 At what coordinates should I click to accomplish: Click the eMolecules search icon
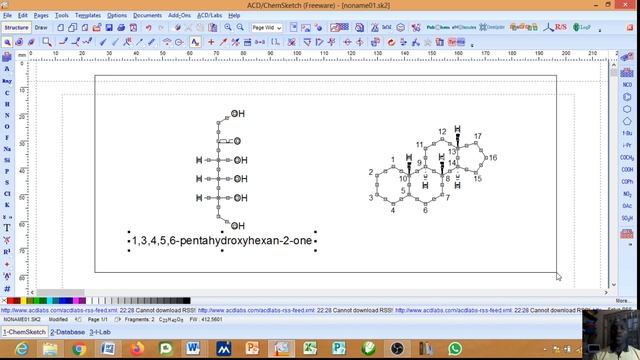point(464,27)
